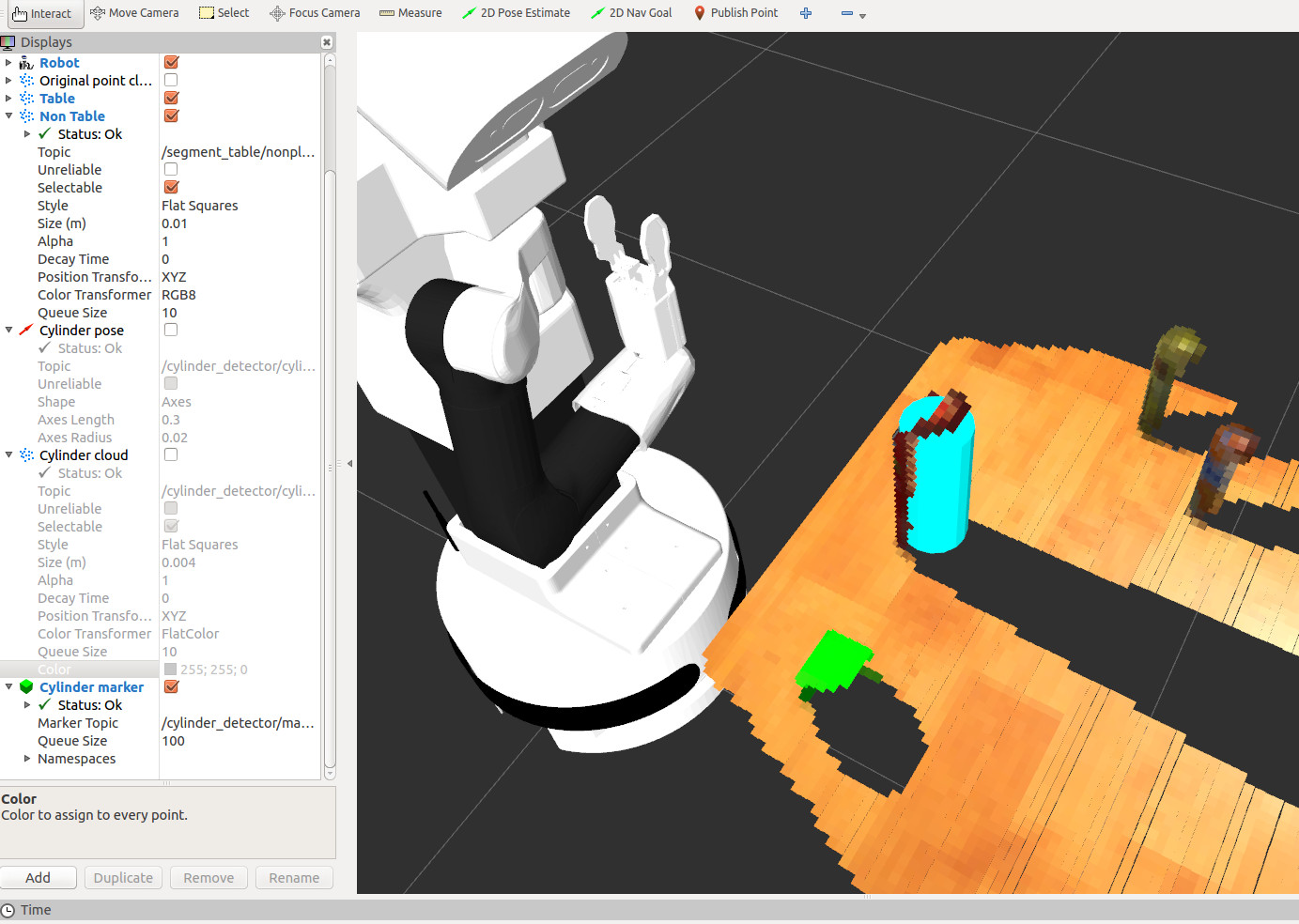Pick the Measure tool

[x=410, y=13]
